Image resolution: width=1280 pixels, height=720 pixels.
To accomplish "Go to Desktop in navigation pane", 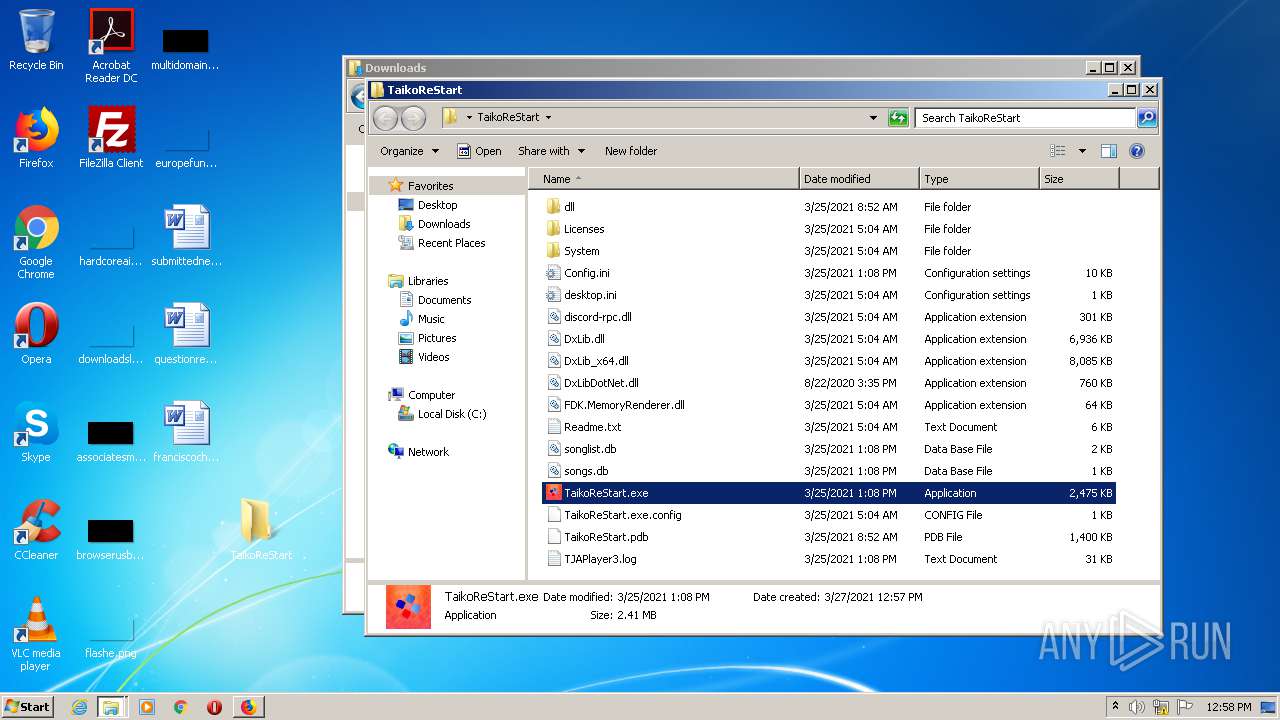I will pyautogui.click(x=437, y=205).
